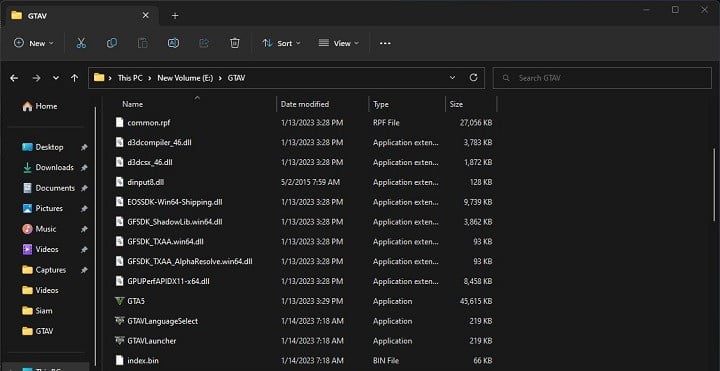Open the See more three-dots menu
The height and width of the screenshot is (371, 720).
[385, 43]
